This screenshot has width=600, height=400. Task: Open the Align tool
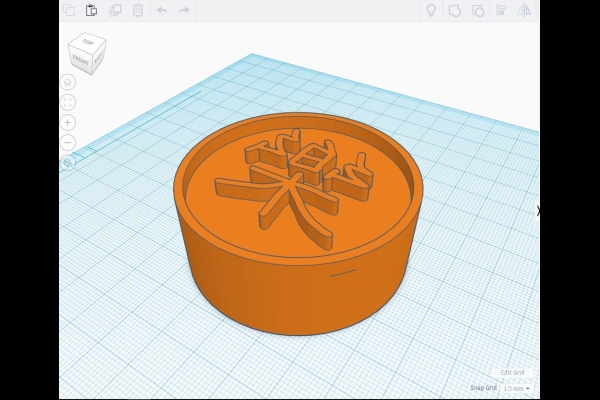[501, 10]
